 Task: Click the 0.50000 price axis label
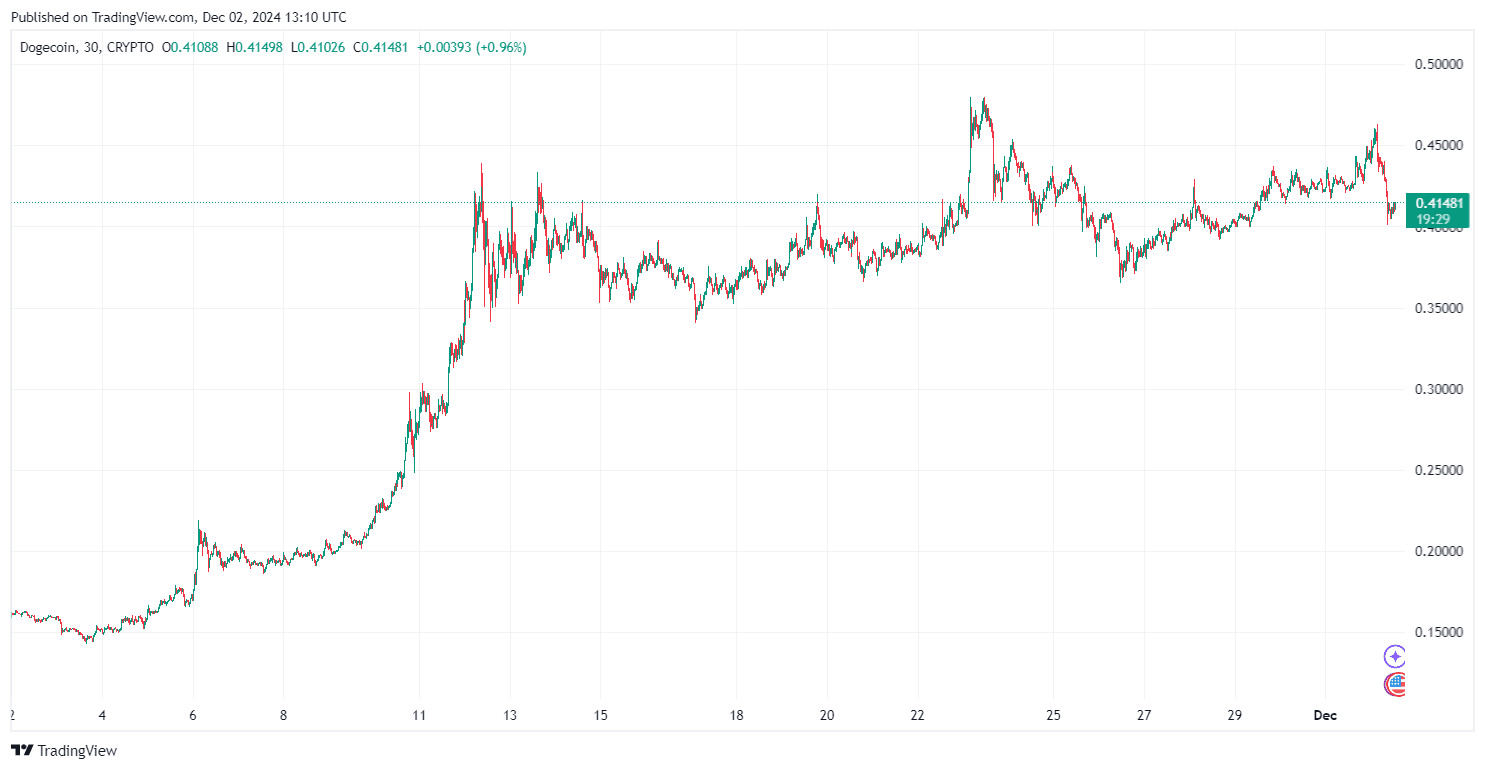[x=1439, y=64]
